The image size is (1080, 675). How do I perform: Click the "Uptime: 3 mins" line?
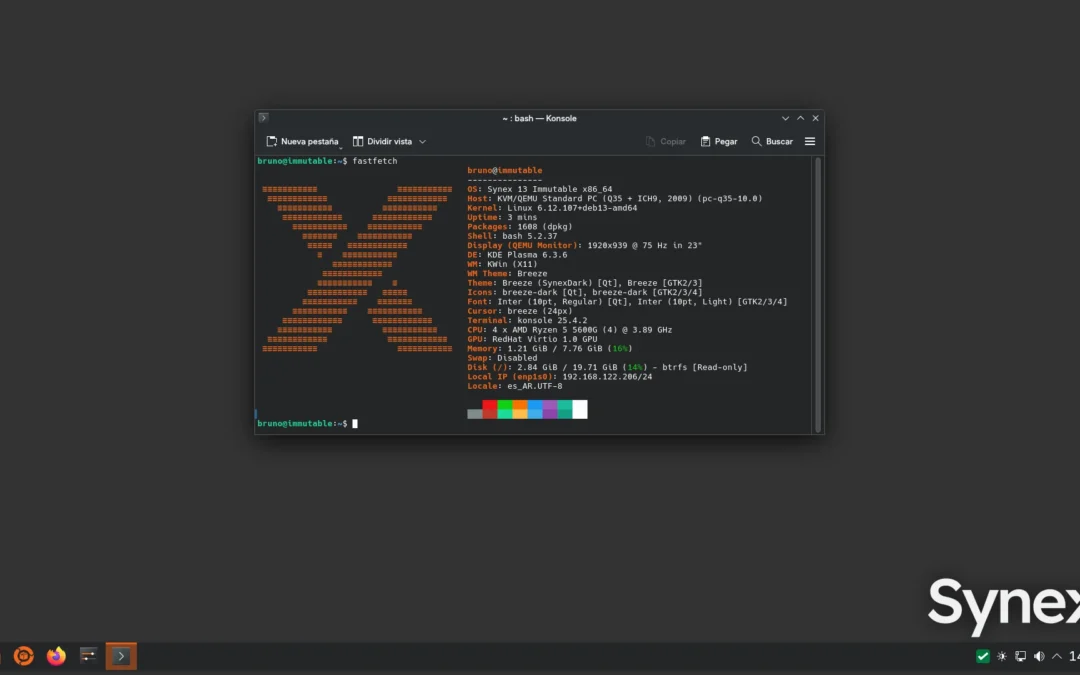tap(502, 217)
